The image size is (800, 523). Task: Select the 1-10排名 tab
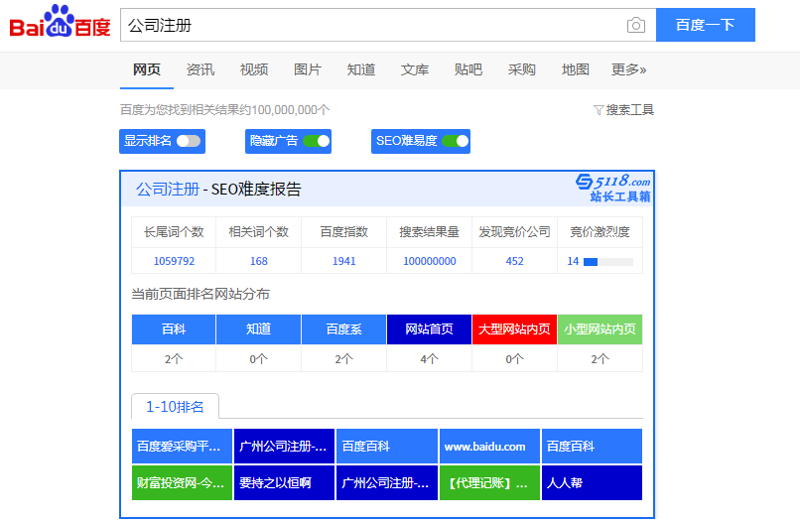point(175,407)
